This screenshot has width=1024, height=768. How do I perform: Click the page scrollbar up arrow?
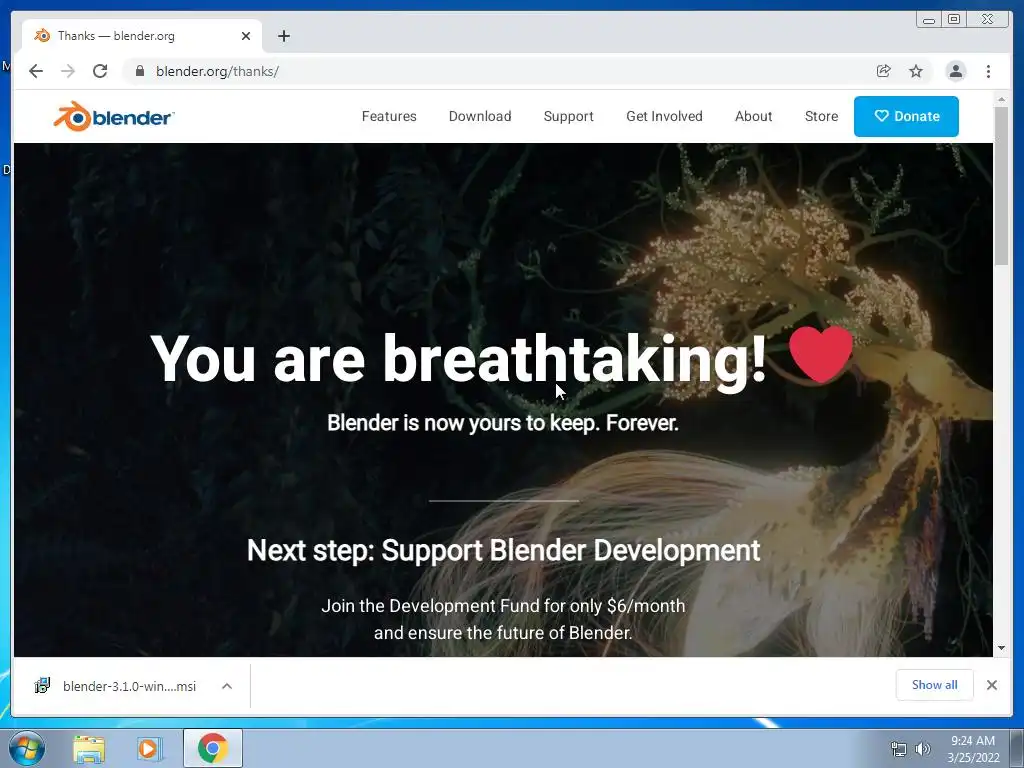click(1001, 99)
